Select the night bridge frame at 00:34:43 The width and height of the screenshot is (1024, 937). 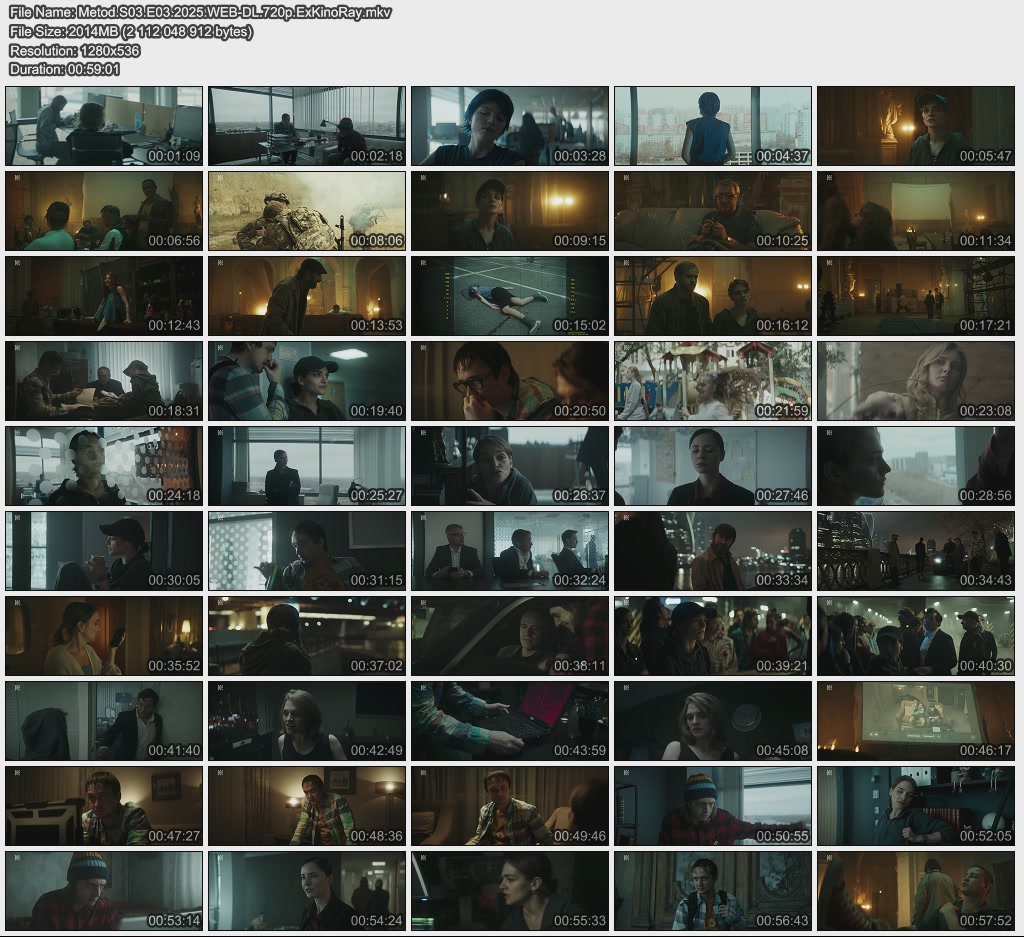click(x=916, y=551)
